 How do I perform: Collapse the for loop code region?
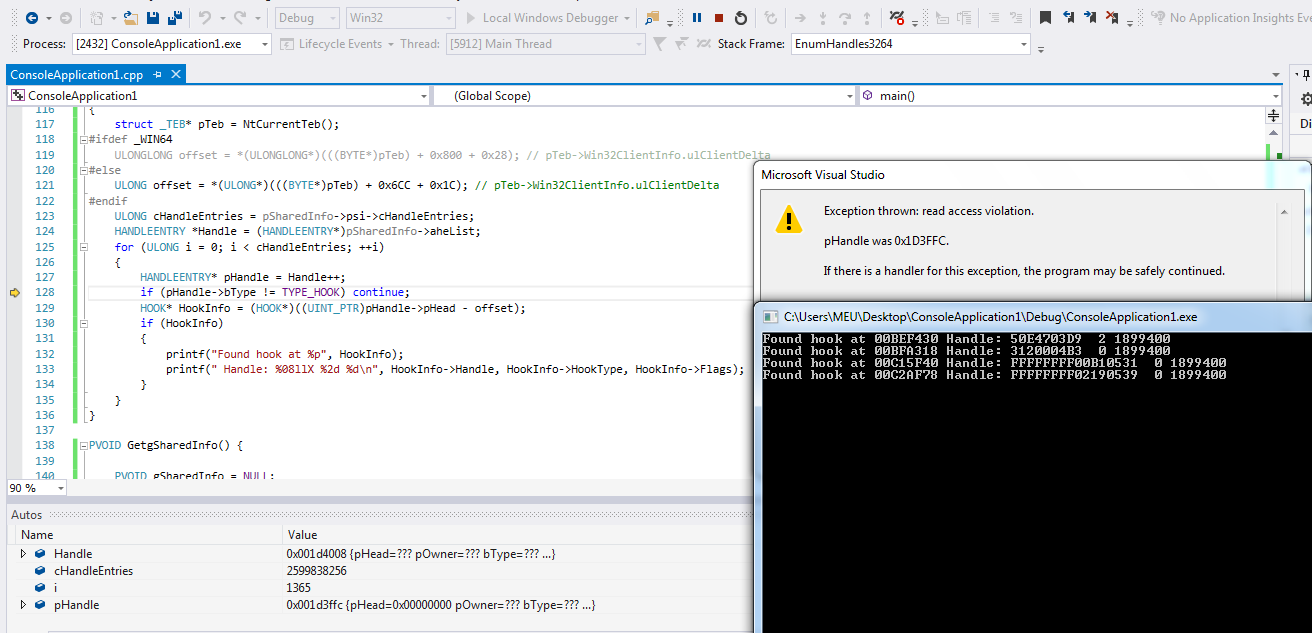click(x=82, y=247)
